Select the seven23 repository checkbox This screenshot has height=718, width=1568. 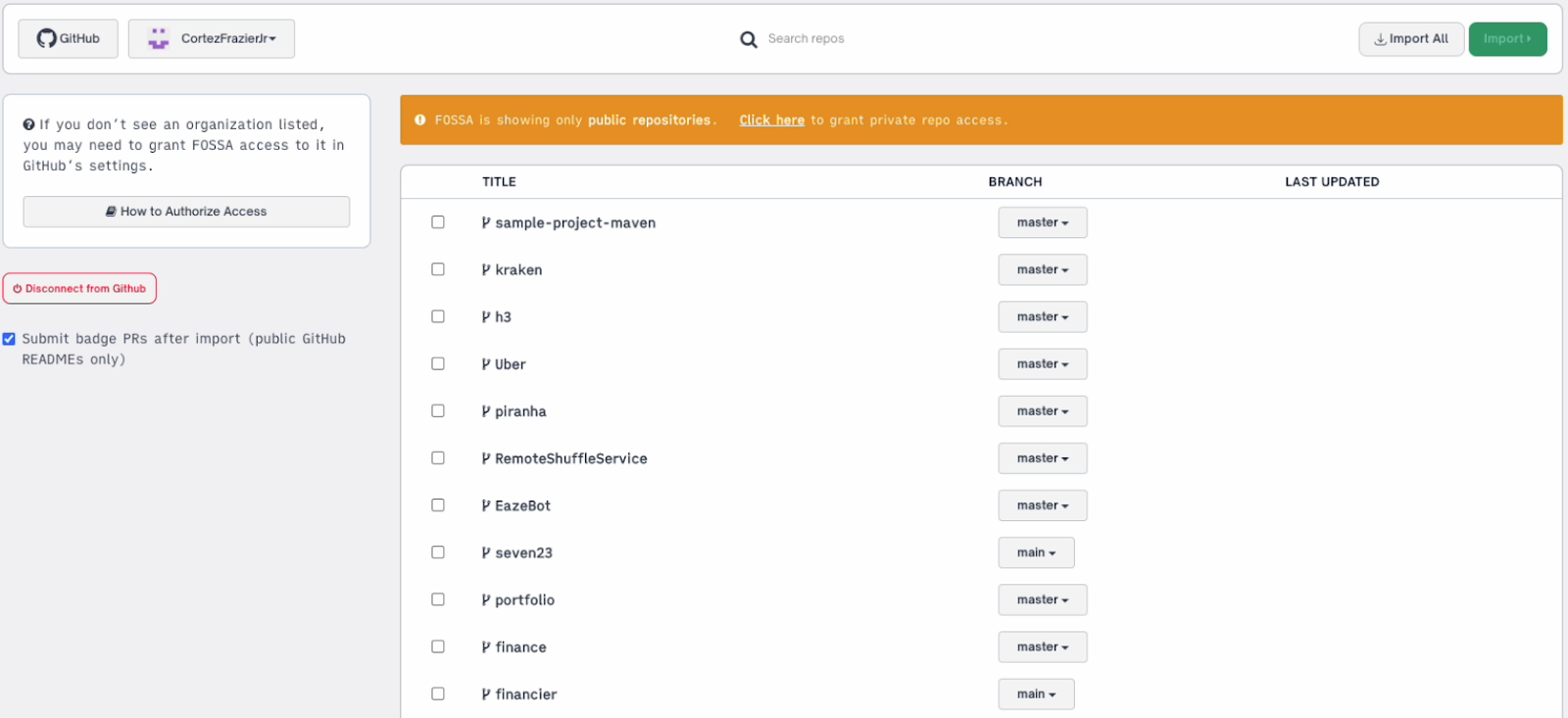pos(438,551)
